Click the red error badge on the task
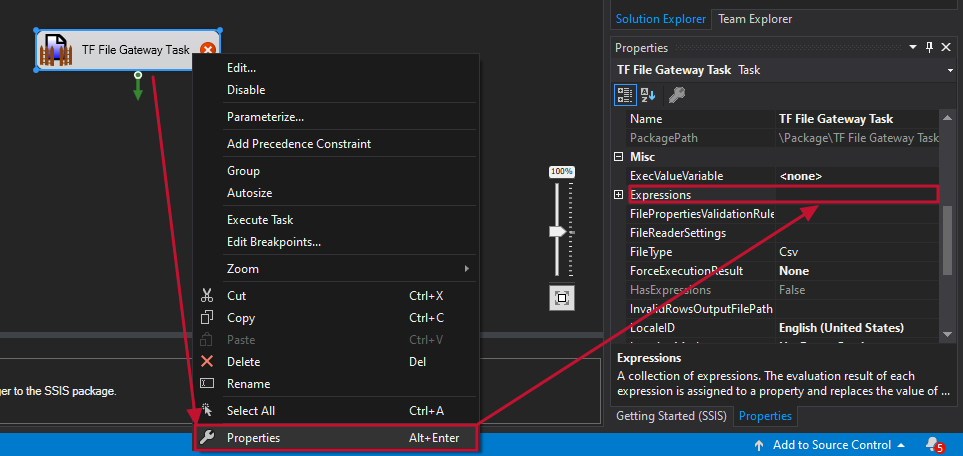Viewport: 963px width, 456px height. 208,50
